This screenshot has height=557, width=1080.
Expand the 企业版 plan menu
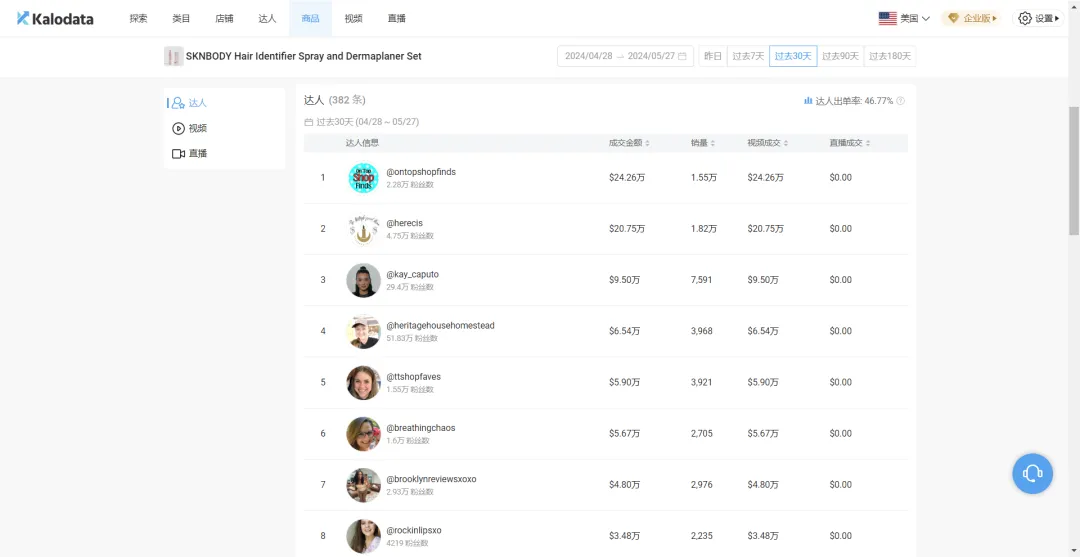(x=972, y=18)
